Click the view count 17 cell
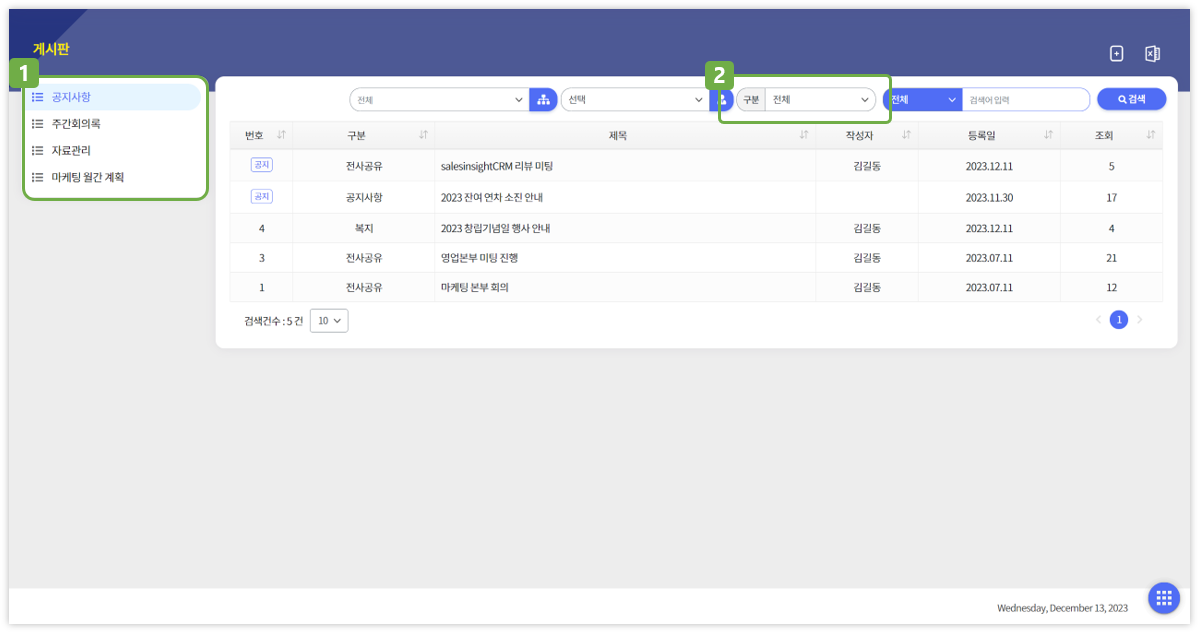The image size is (1199, 633). point(1111,197)
